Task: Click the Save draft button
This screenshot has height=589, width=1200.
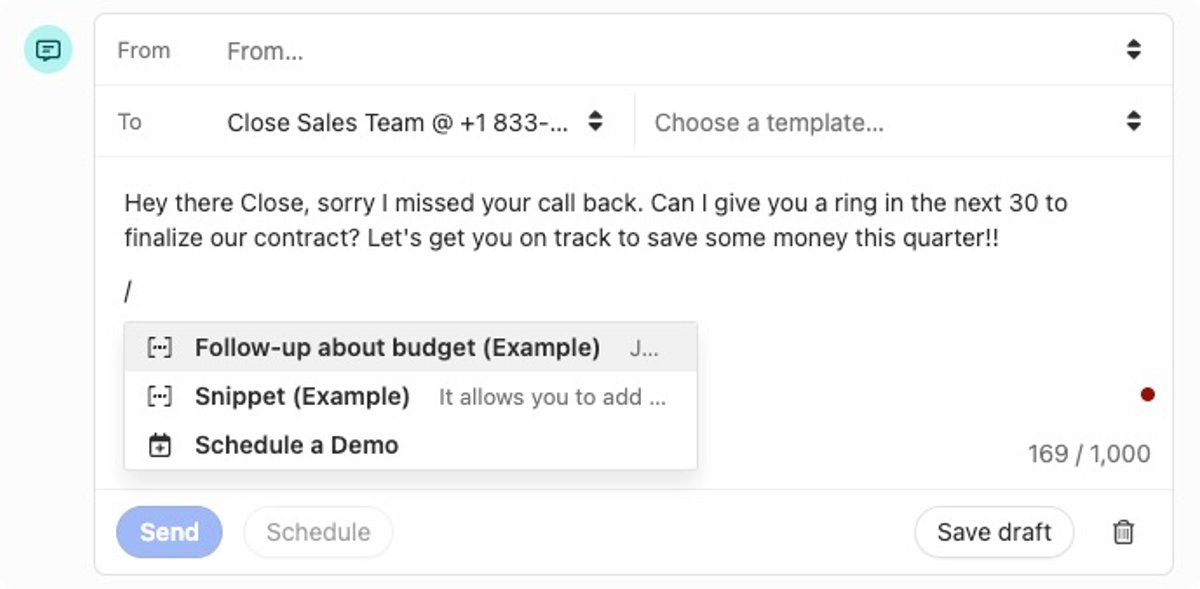Action: pyautogui.click(x=994, y=532)
